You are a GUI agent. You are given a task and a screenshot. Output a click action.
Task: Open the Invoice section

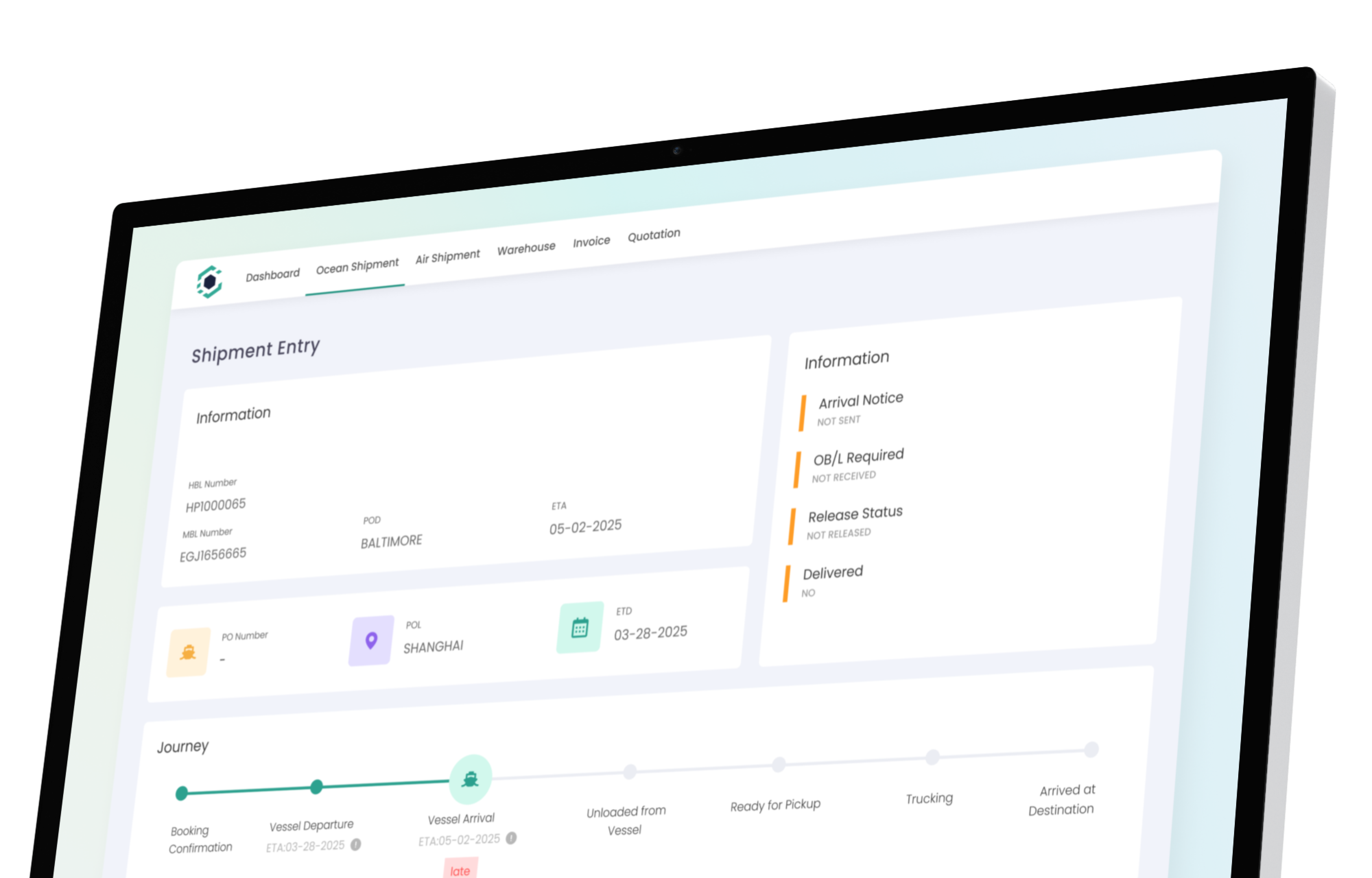tap(591, 240)
